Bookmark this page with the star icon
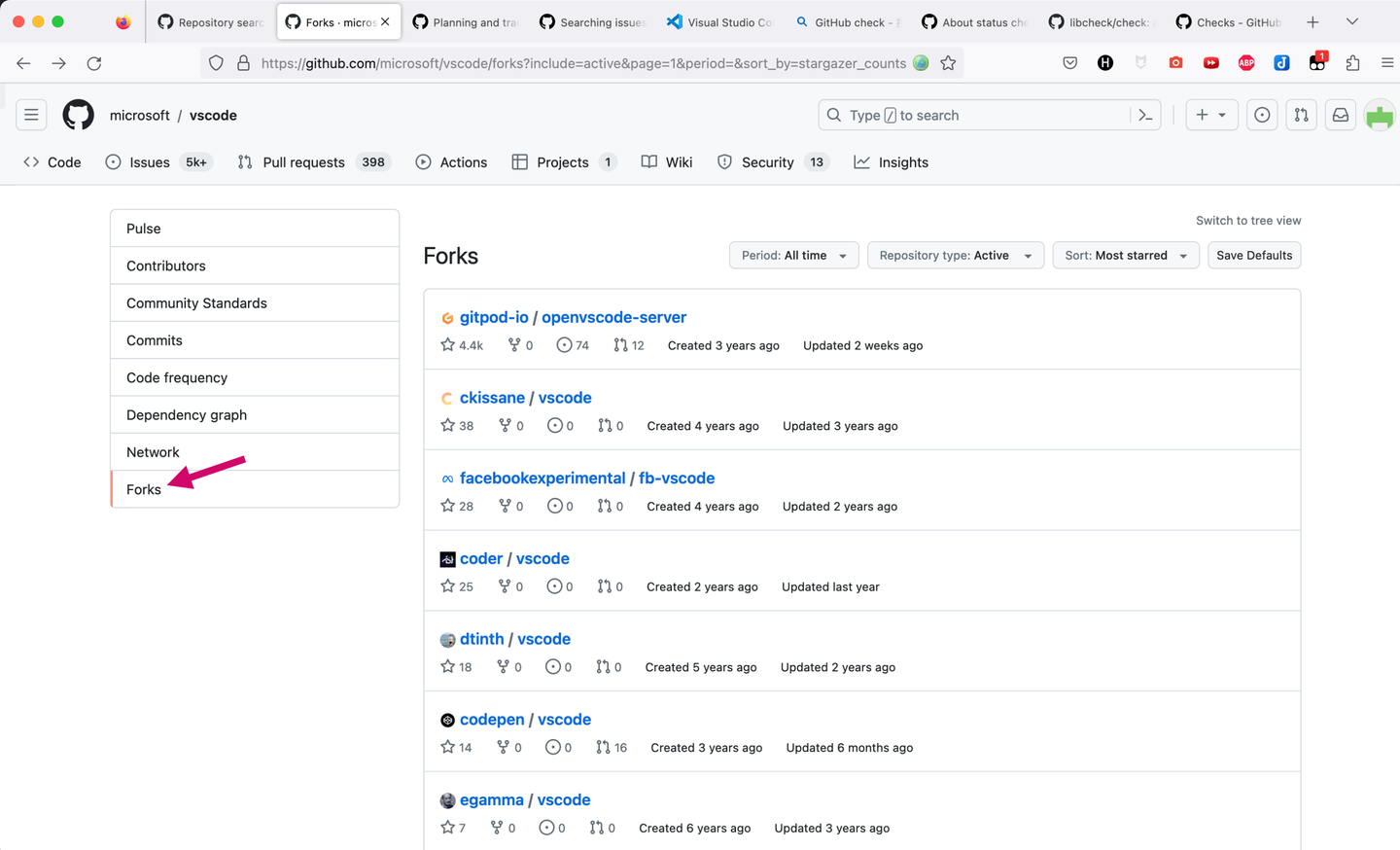The height and width of the screenshot is (850, 1400). tap(948, 63)
